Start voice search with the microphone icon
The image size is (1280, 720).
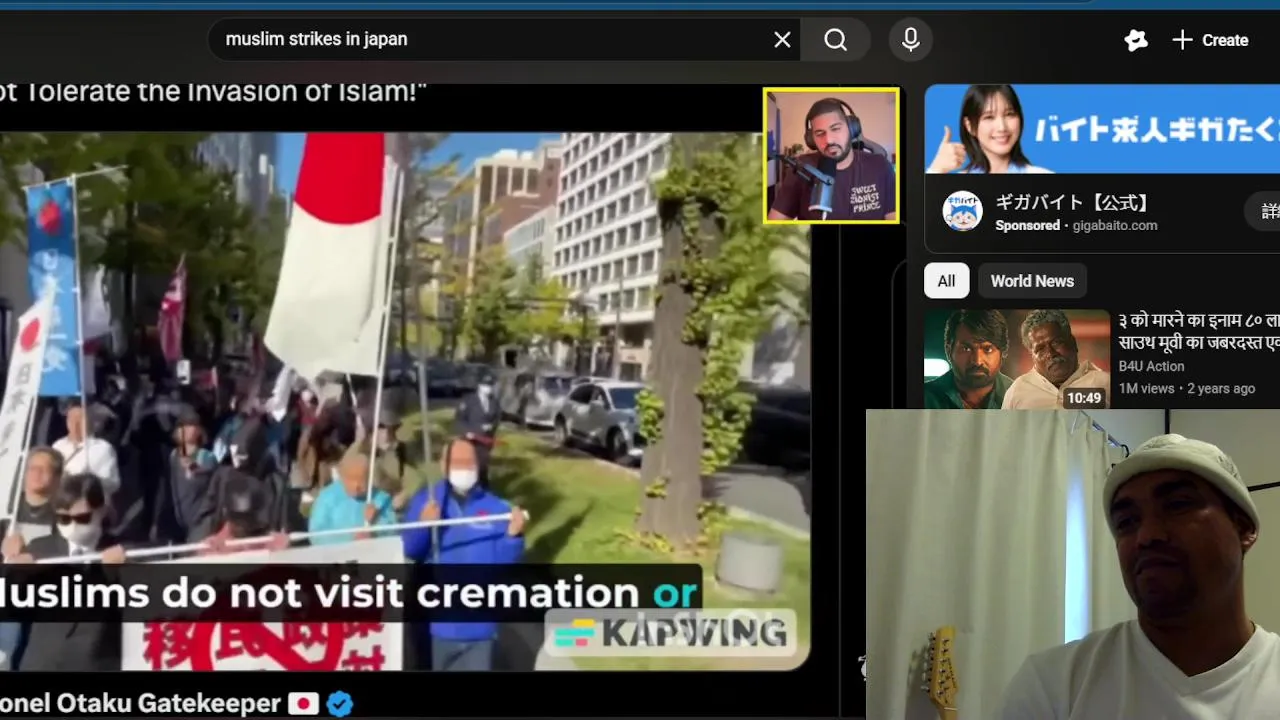(x=910, y=40)
